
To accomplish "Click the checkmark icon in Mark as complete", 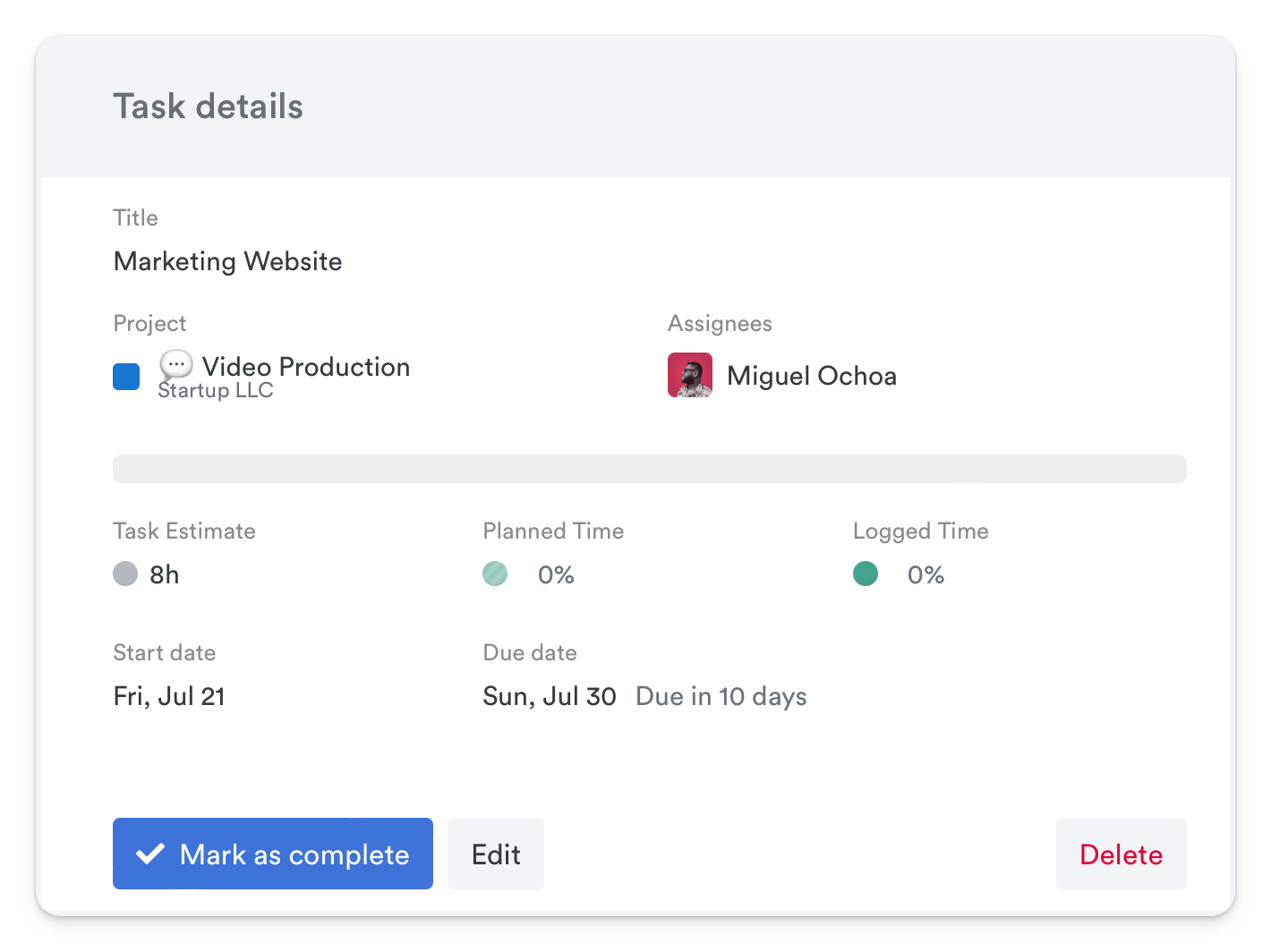I will click(150, 854).
